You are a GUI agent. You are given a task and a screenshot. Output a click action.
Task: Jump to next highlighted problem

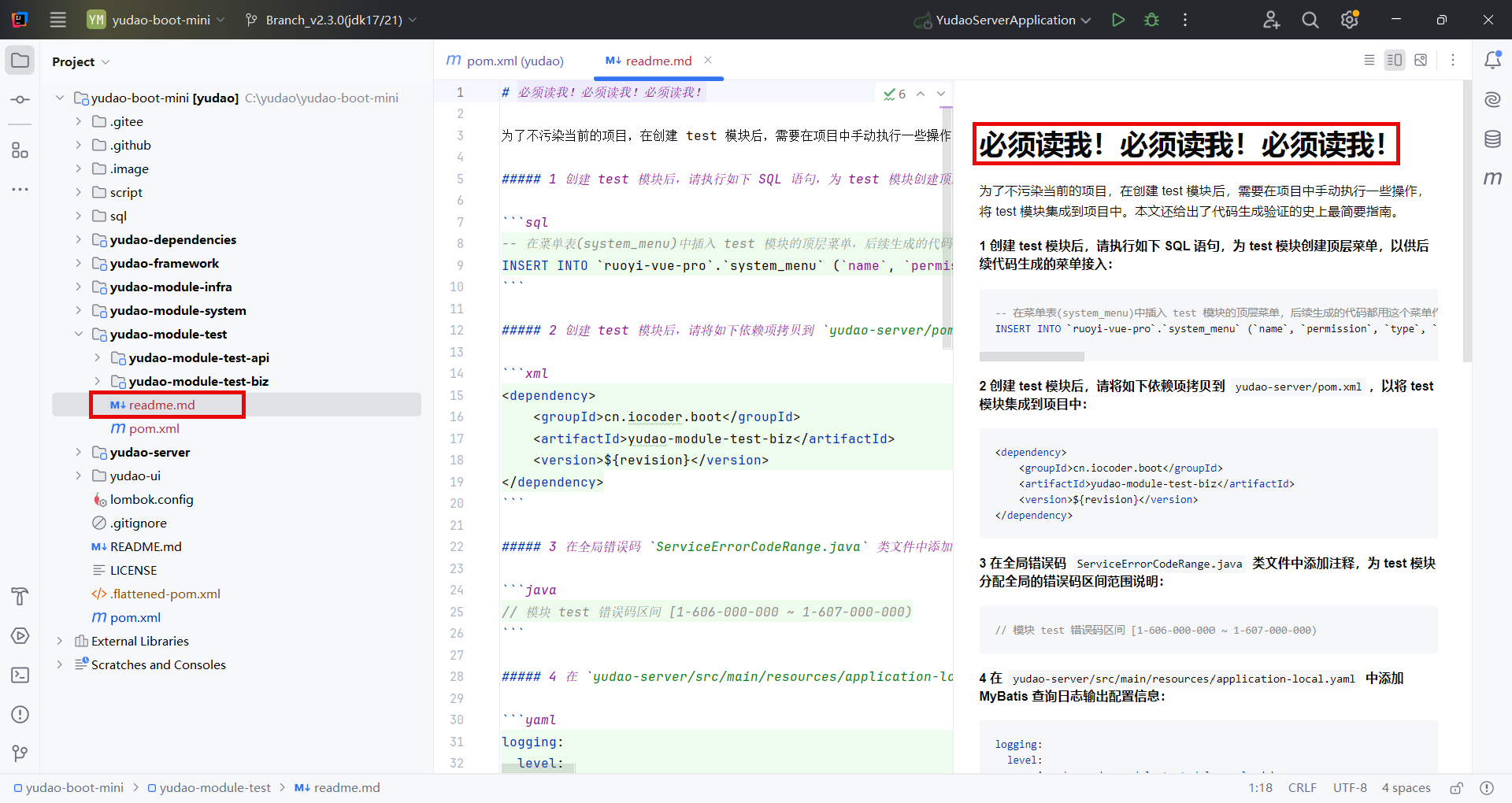point(941,94)
